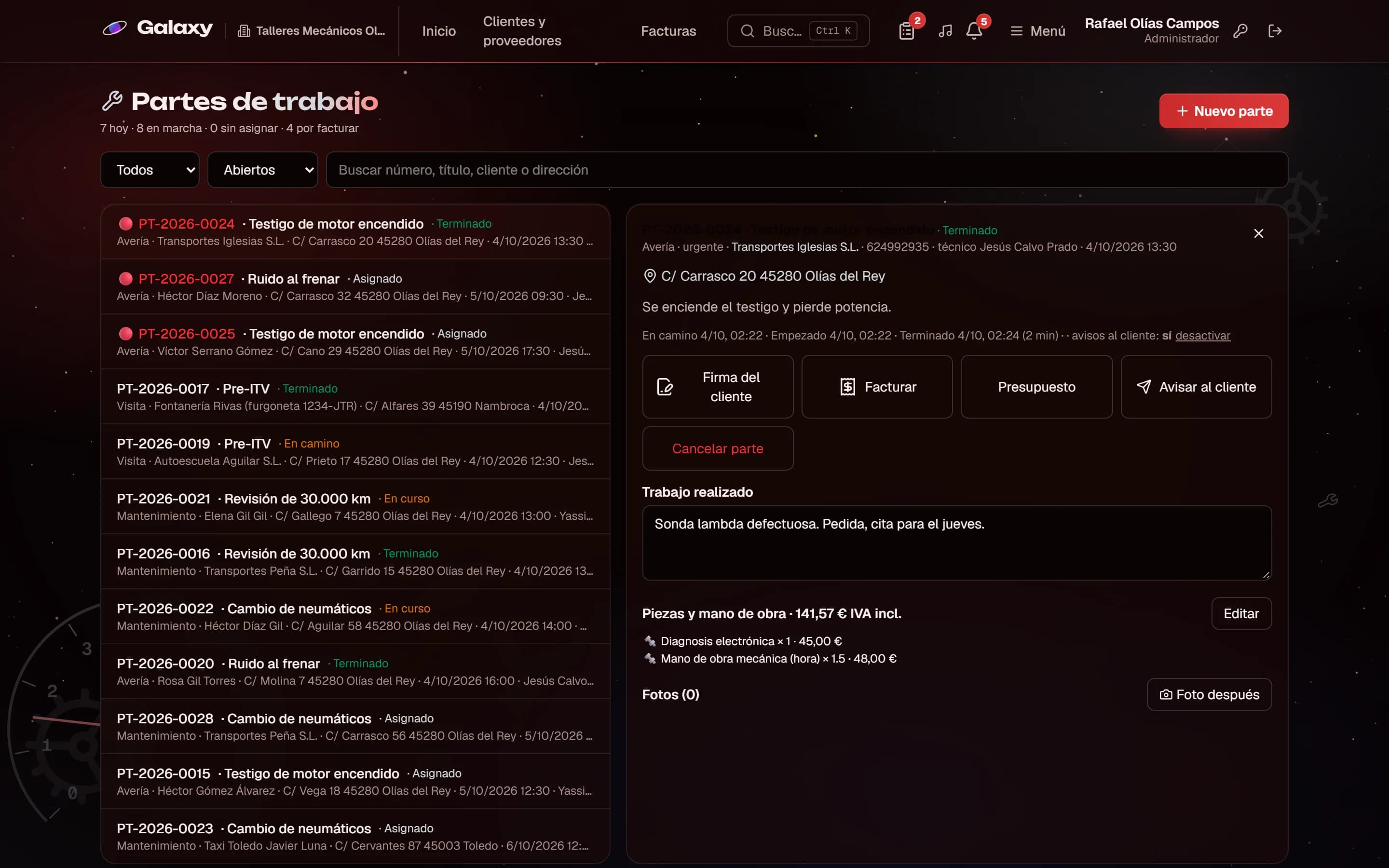This screenshot has height=868, width=1389.
Task: Click the key icon next to Administrador
Action: [1240, 31]
